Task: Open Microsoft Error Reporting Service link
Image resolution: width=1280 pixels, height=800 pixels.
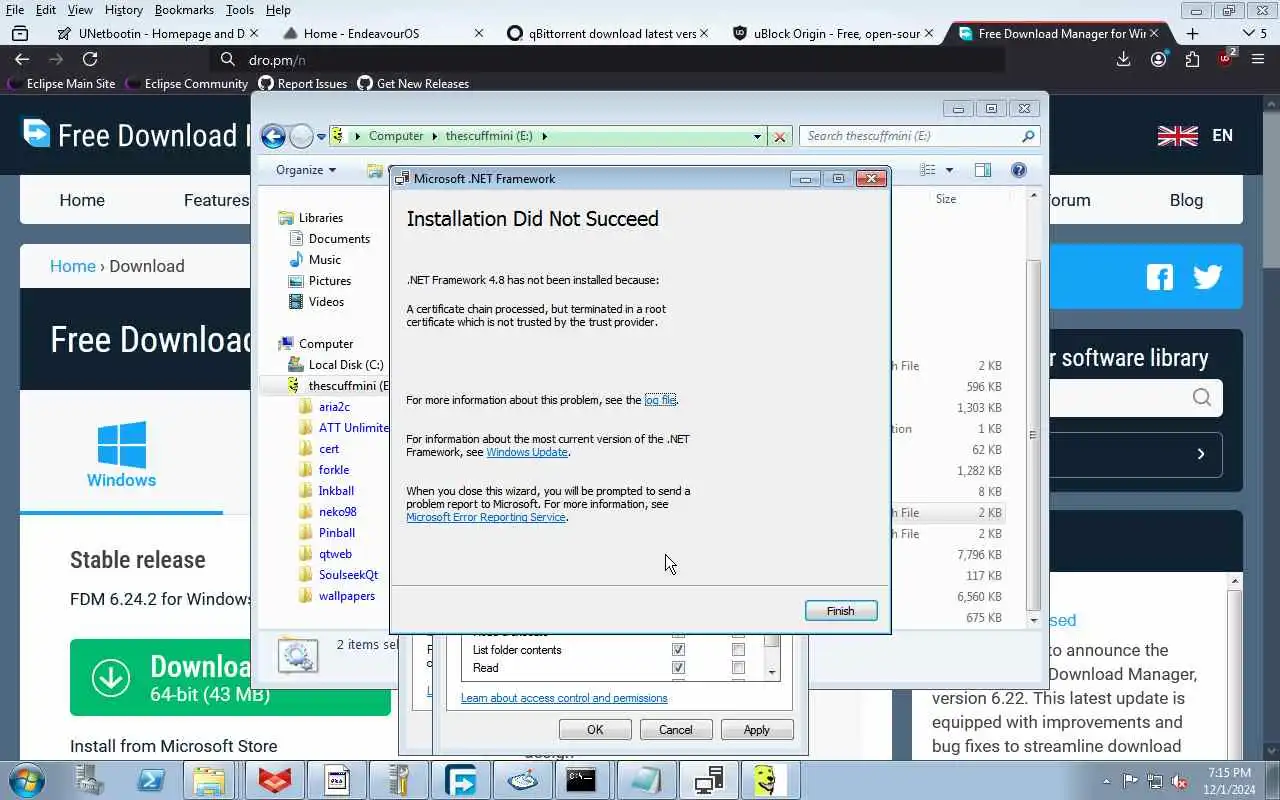Action: (x=486, y=517)
